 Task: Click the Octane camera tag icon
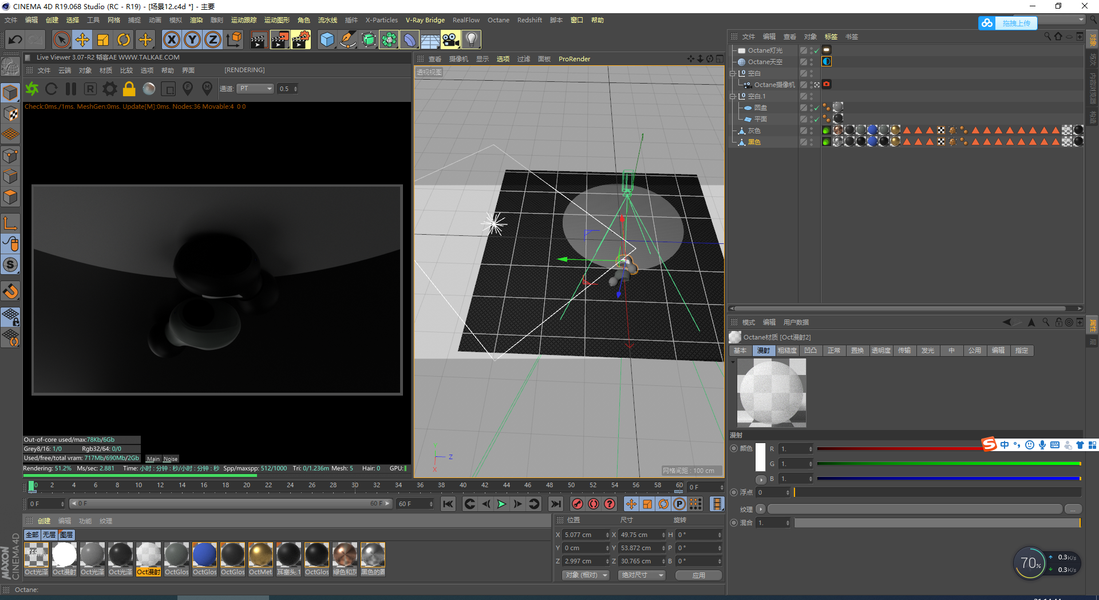pos(826,84)
